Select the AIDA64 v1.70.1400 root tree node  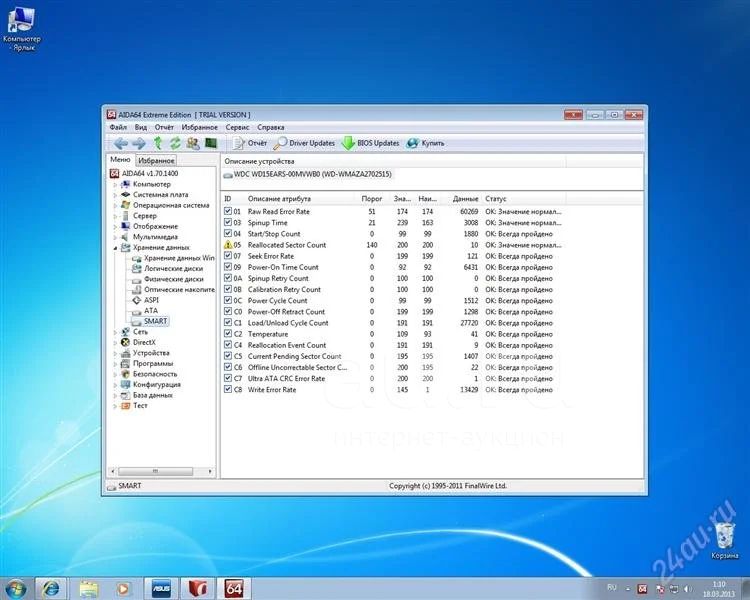(144, 173)
